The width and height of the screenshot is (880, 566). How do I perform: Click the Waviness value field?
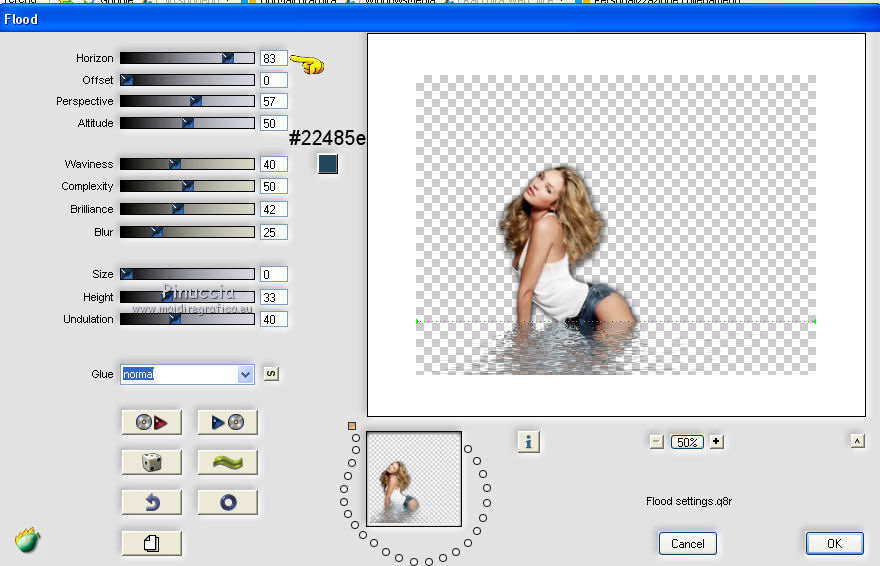tap(274, 164)
